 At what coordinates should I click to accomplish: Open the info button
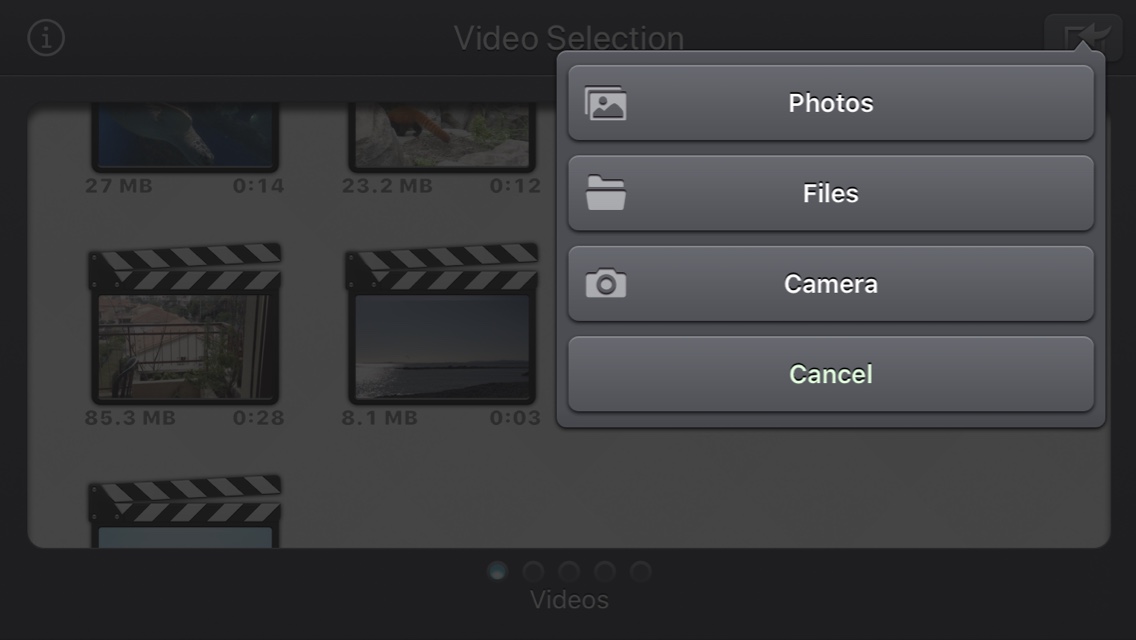pyautogui.click(x=46, y=38)
